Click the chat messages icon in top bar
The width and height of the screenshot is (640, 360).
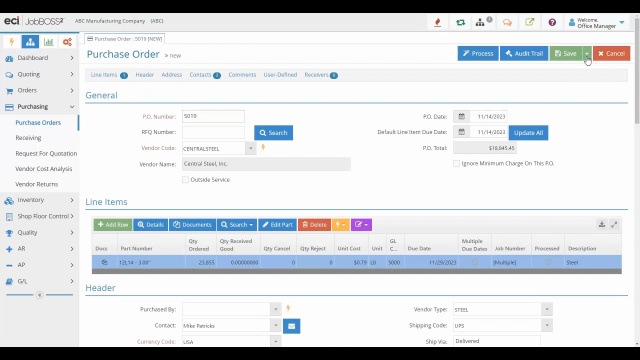coord(507,22)
